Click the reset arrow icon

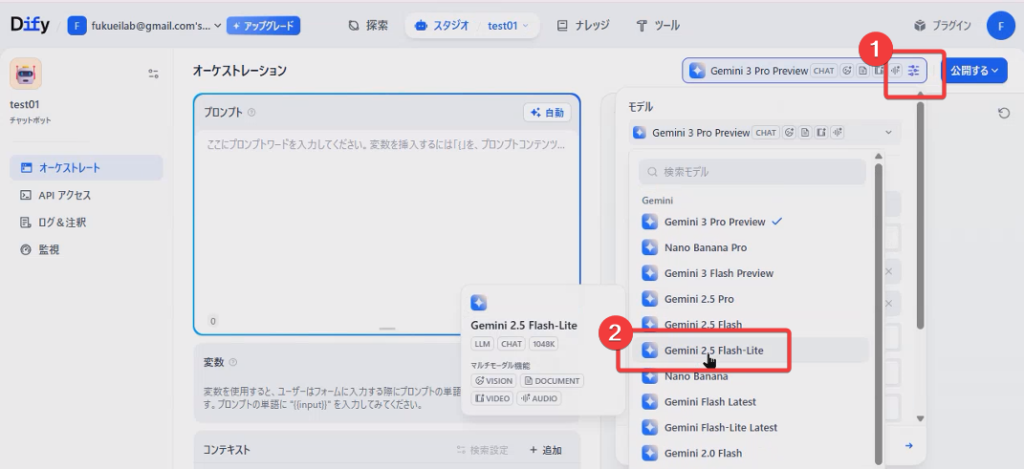pos(1003,113)
